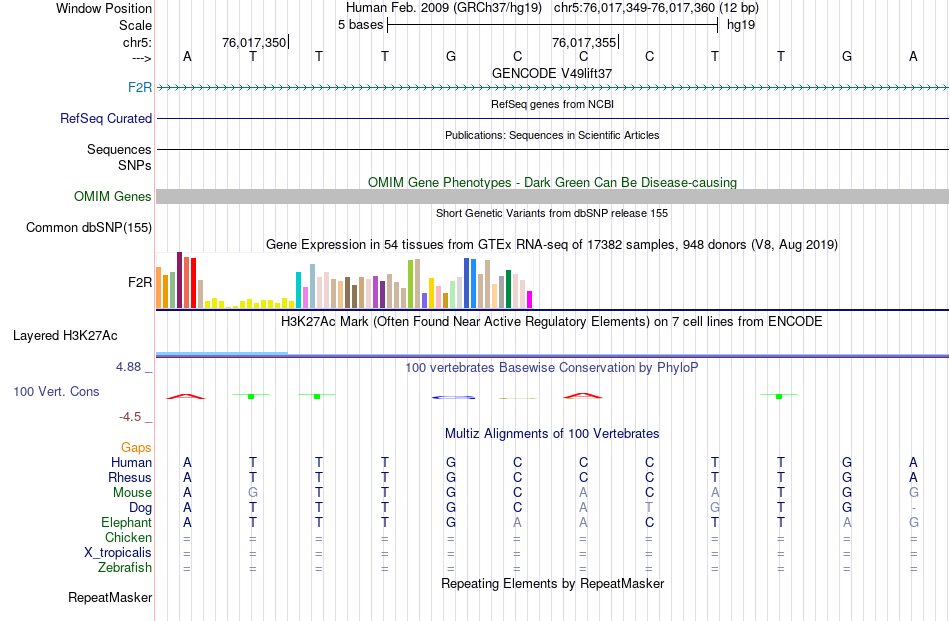Viewport: 950px width, 621px height.
Task: Click the Human species row label
Action: coord(131,463)
